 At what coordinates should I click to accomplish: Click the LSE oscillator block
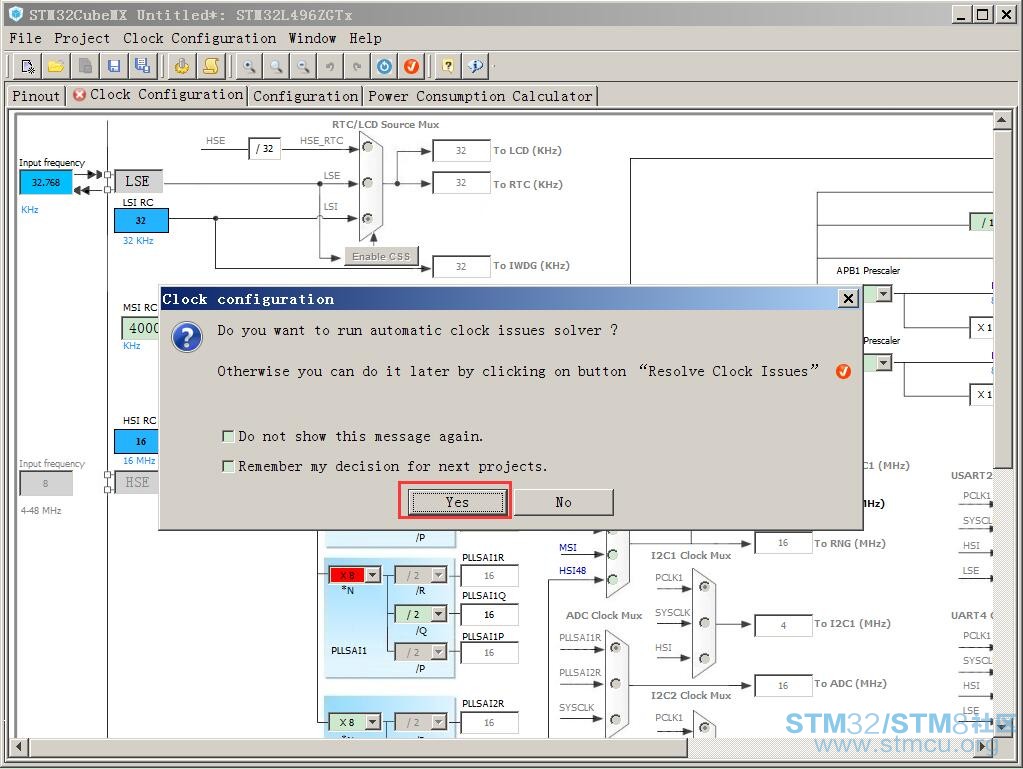(137, 181)
